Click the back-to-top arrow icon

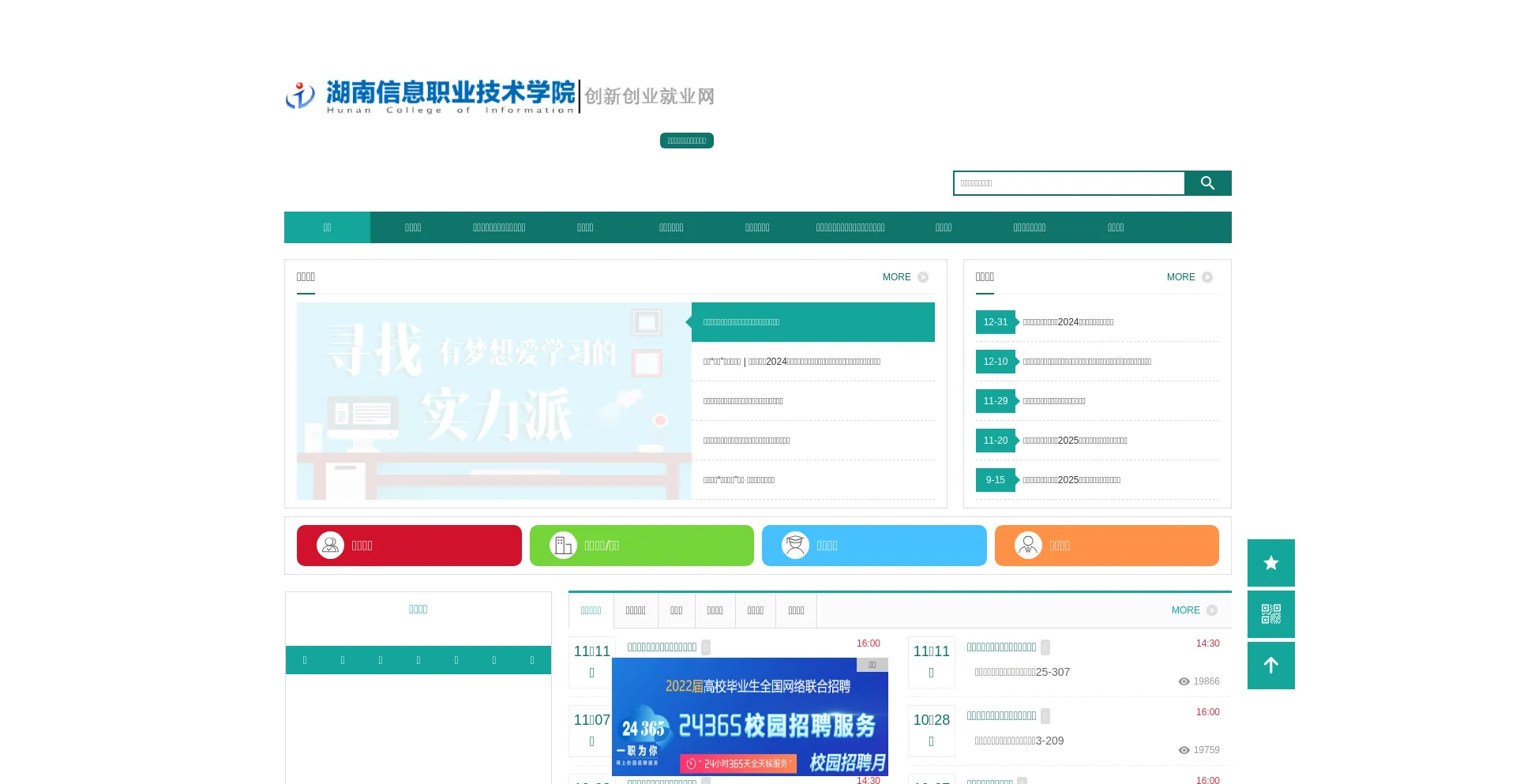1270,665
